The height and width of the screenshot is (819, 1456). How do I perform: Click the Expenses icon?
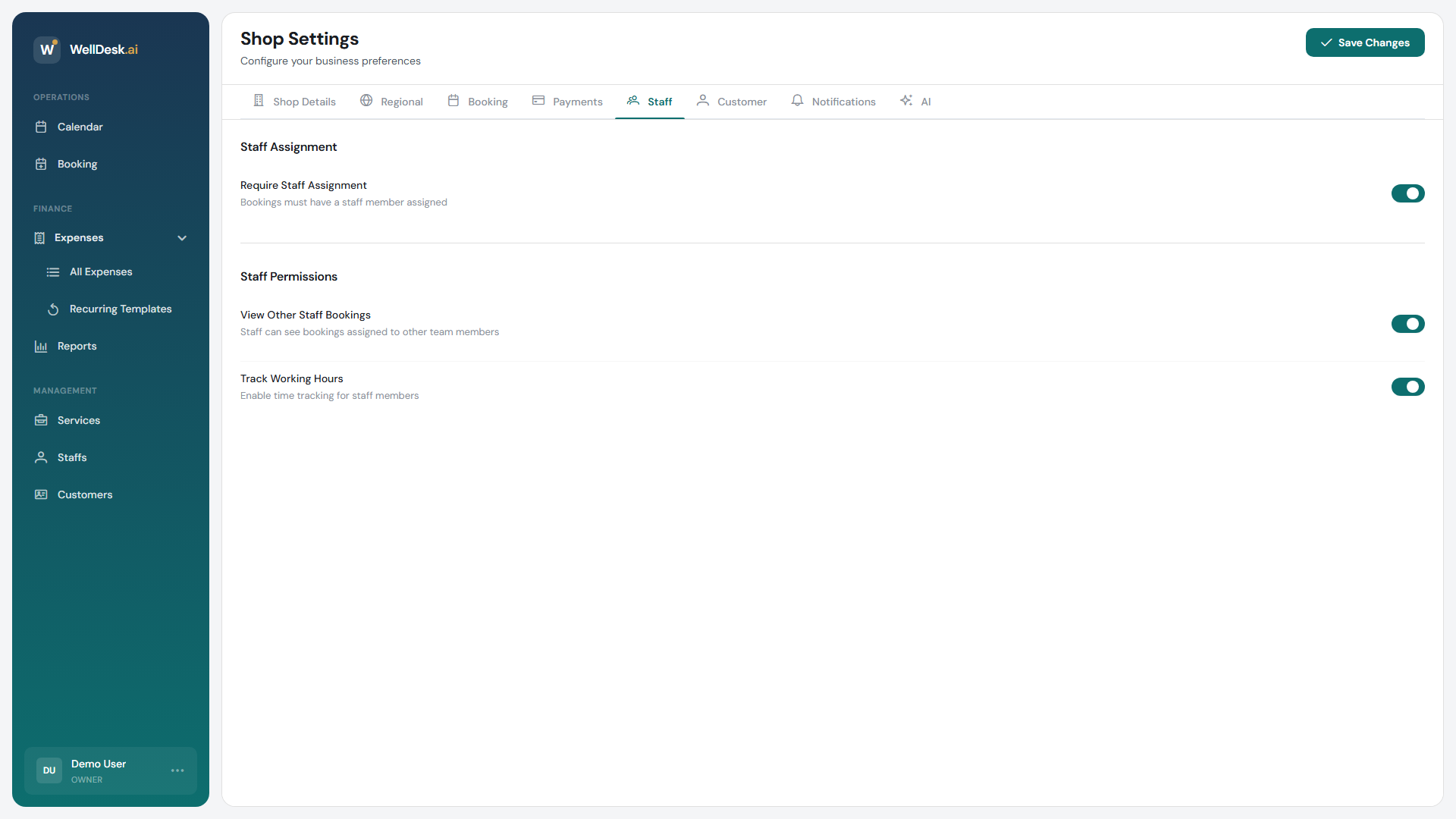39,237
